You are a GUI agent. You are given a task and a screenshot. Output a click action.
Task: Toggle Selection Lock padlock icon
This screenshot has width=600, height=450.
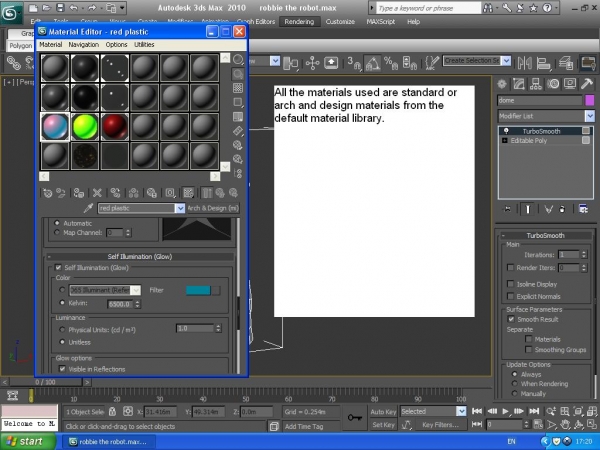[x=112, y=411]
